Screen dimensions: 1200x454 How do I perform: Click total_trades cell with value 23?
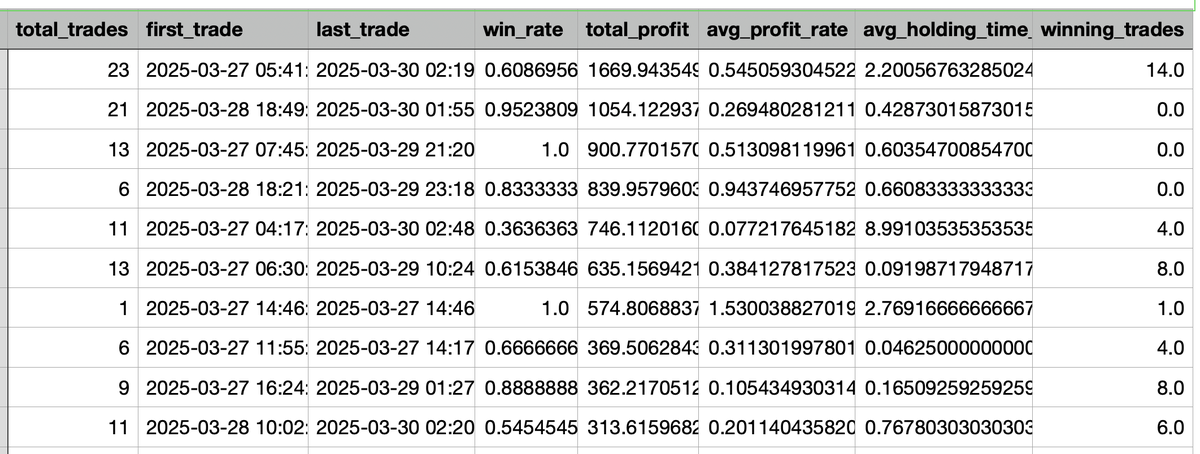click(72, 72)
